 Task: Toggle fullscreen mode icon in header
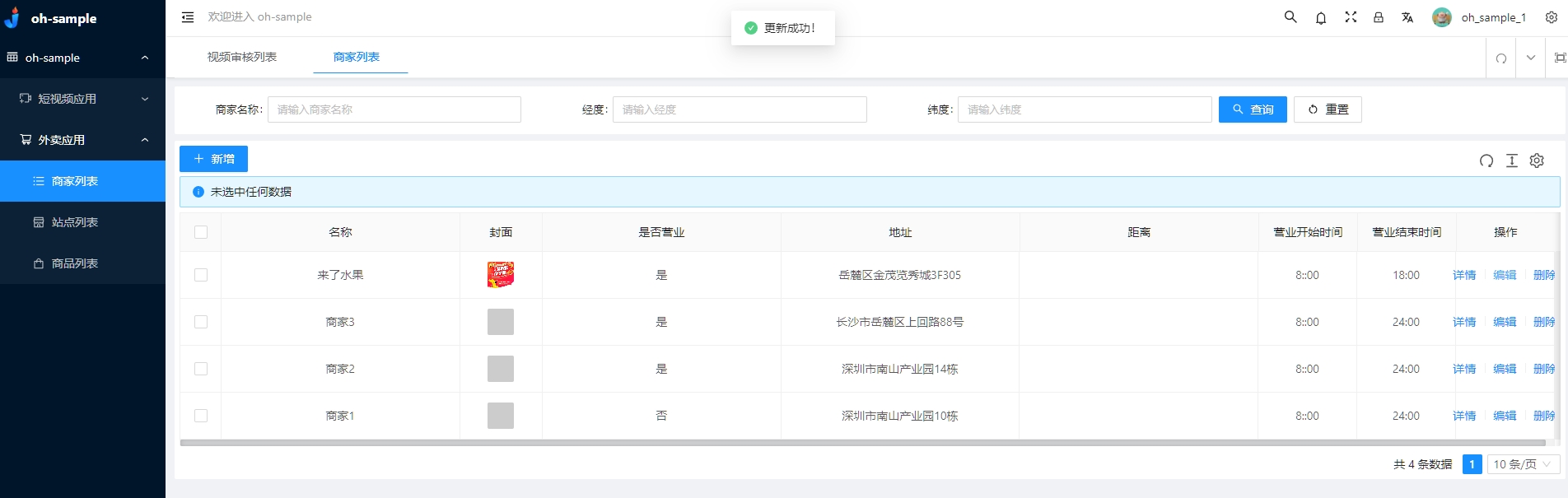[1351, 17]
